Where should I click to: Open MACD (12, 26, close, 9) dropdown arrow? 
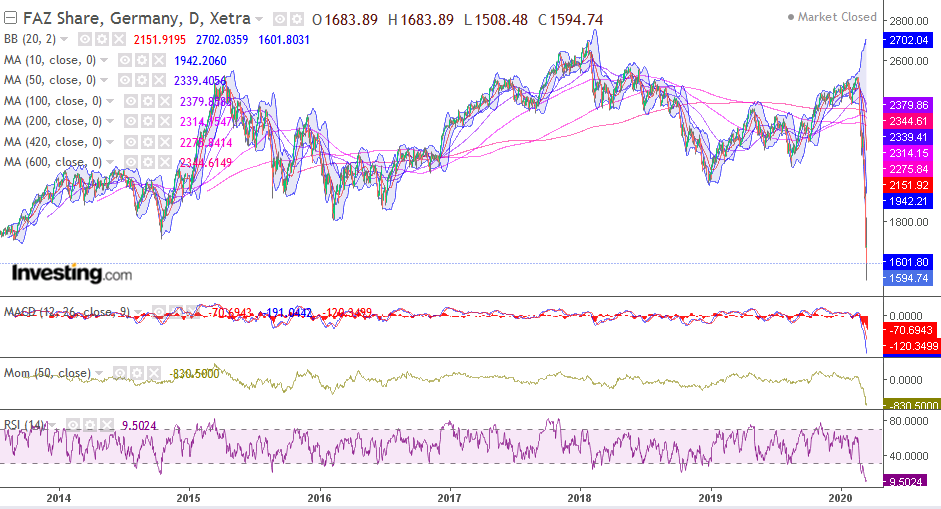point(139,312)
